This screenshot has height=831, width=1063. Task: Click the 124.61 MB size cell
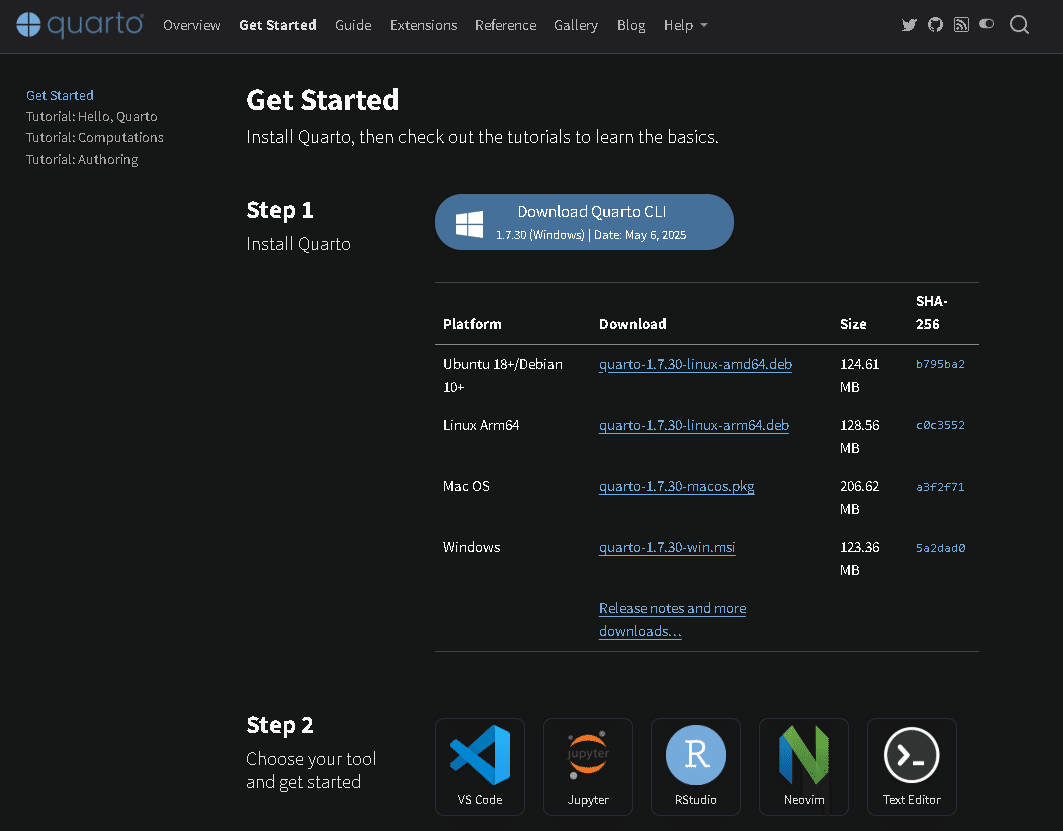coord(860,376)
